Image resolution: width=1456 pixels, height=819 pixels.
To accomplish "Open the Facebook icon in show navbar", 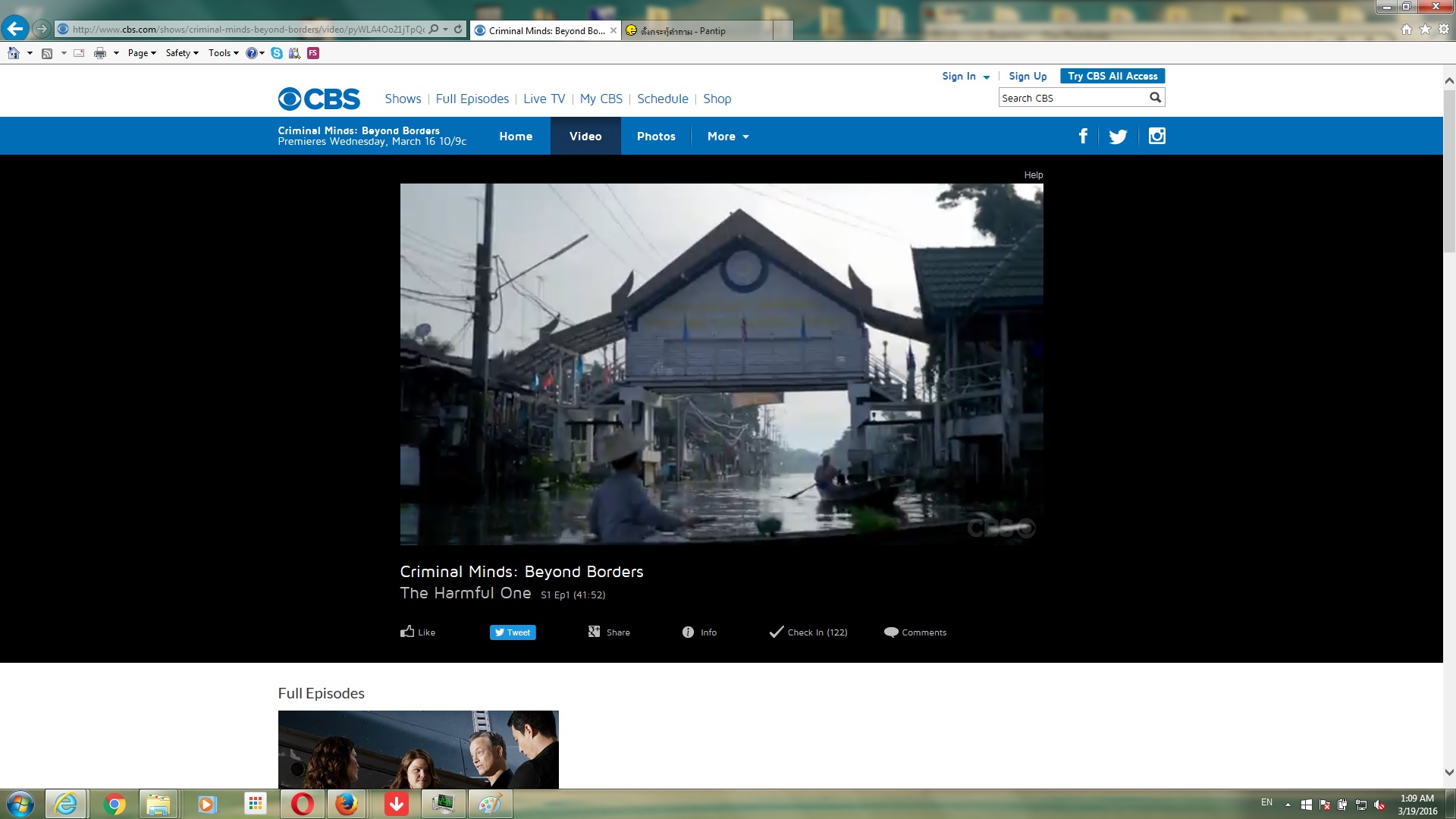I will pyautogui.click(x=1083, y=136).
